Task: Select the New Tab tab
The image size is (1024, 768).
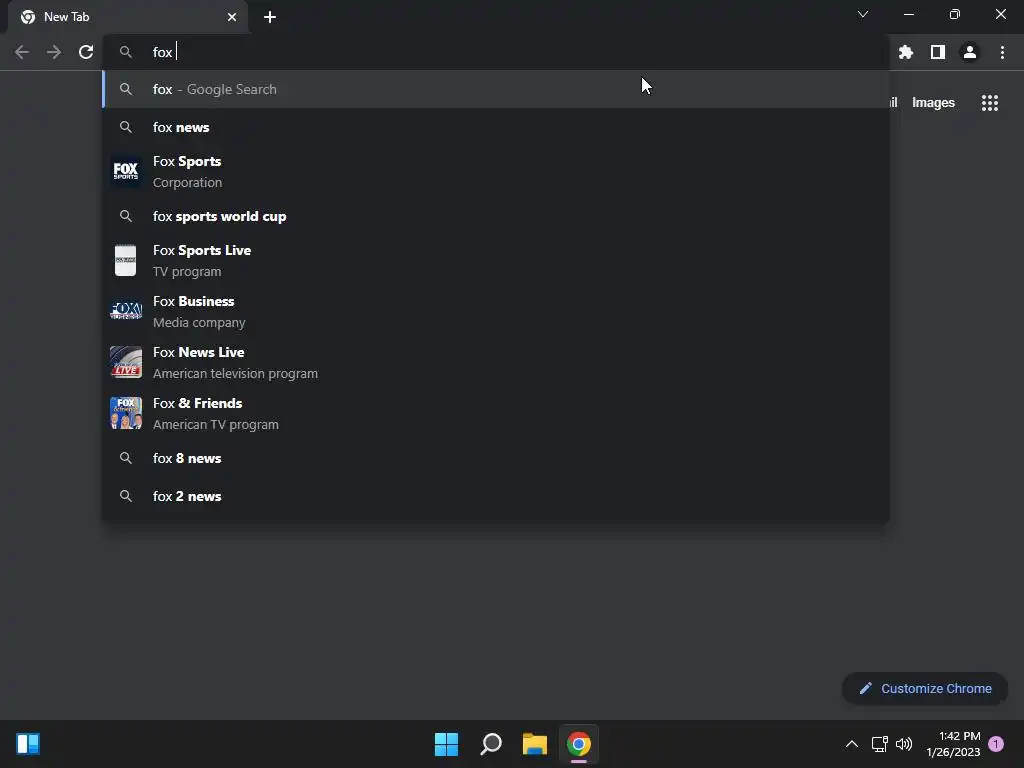Action: pyautogui.click(x=128, y=17)
